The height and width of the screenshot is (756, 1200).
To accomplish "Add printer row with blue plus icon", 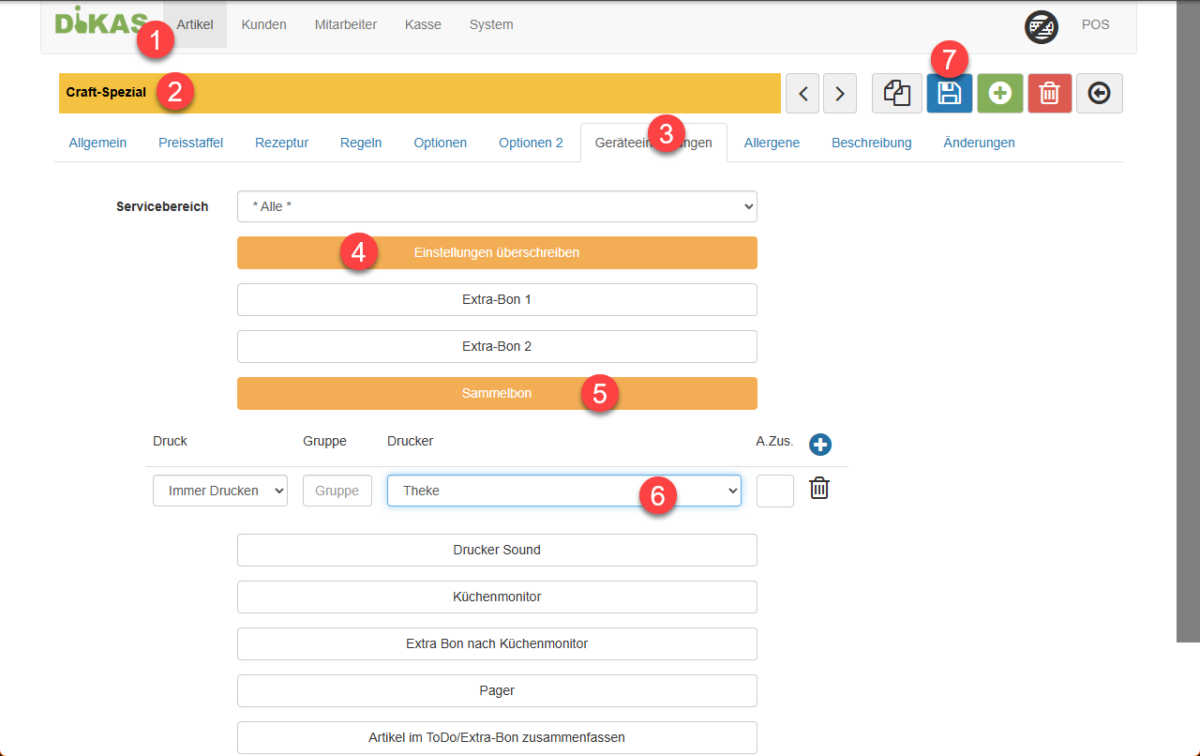I will click(x=820, y=445).
